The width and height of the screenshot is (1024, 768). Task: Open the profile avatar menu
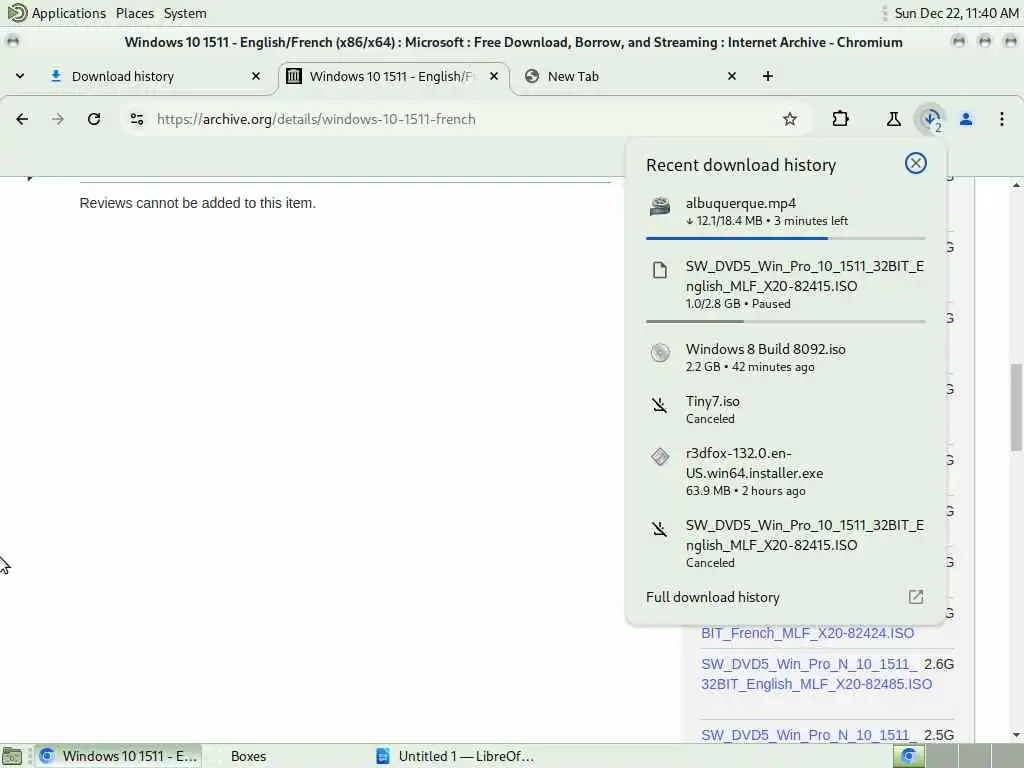966,119
